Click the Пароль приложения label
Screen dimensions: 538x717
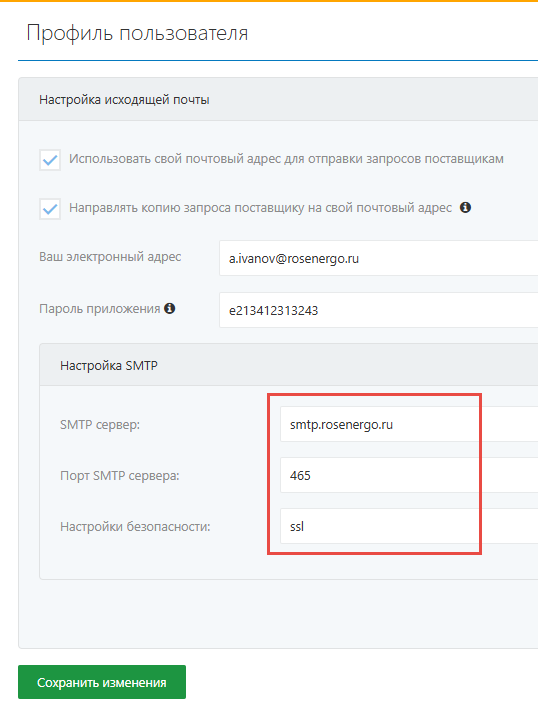[x=100, y=309]
